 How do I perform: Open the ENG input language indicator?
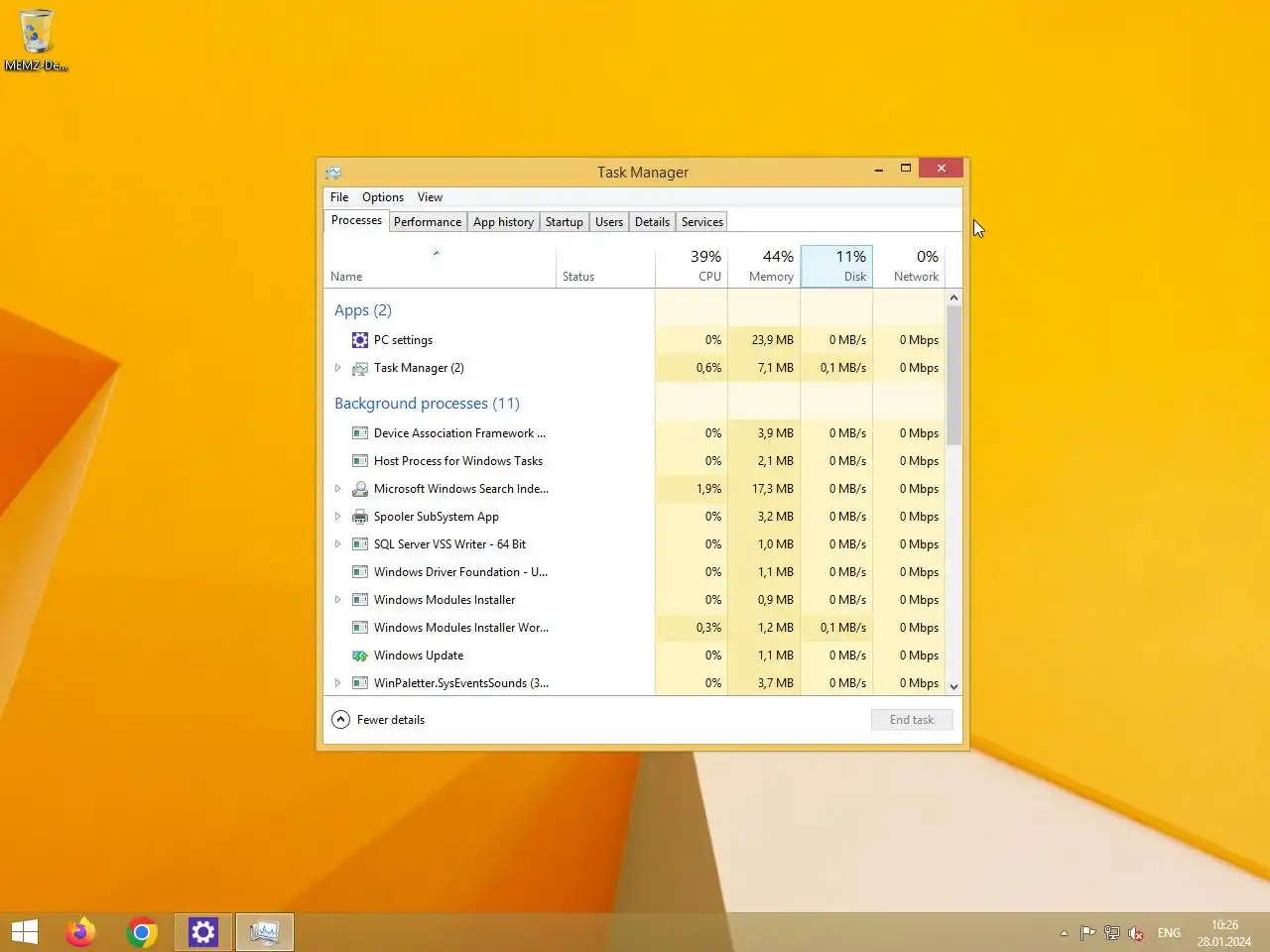tap(1169, 933)
